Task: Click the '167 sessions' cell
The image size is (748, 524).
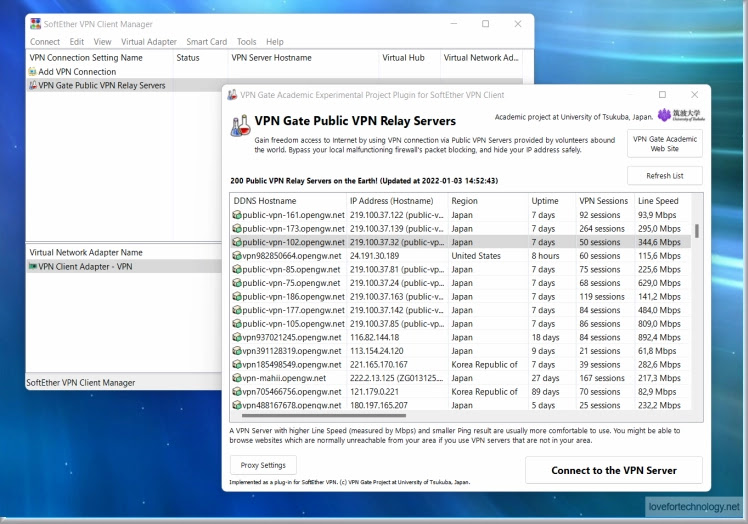Action: 602,378
